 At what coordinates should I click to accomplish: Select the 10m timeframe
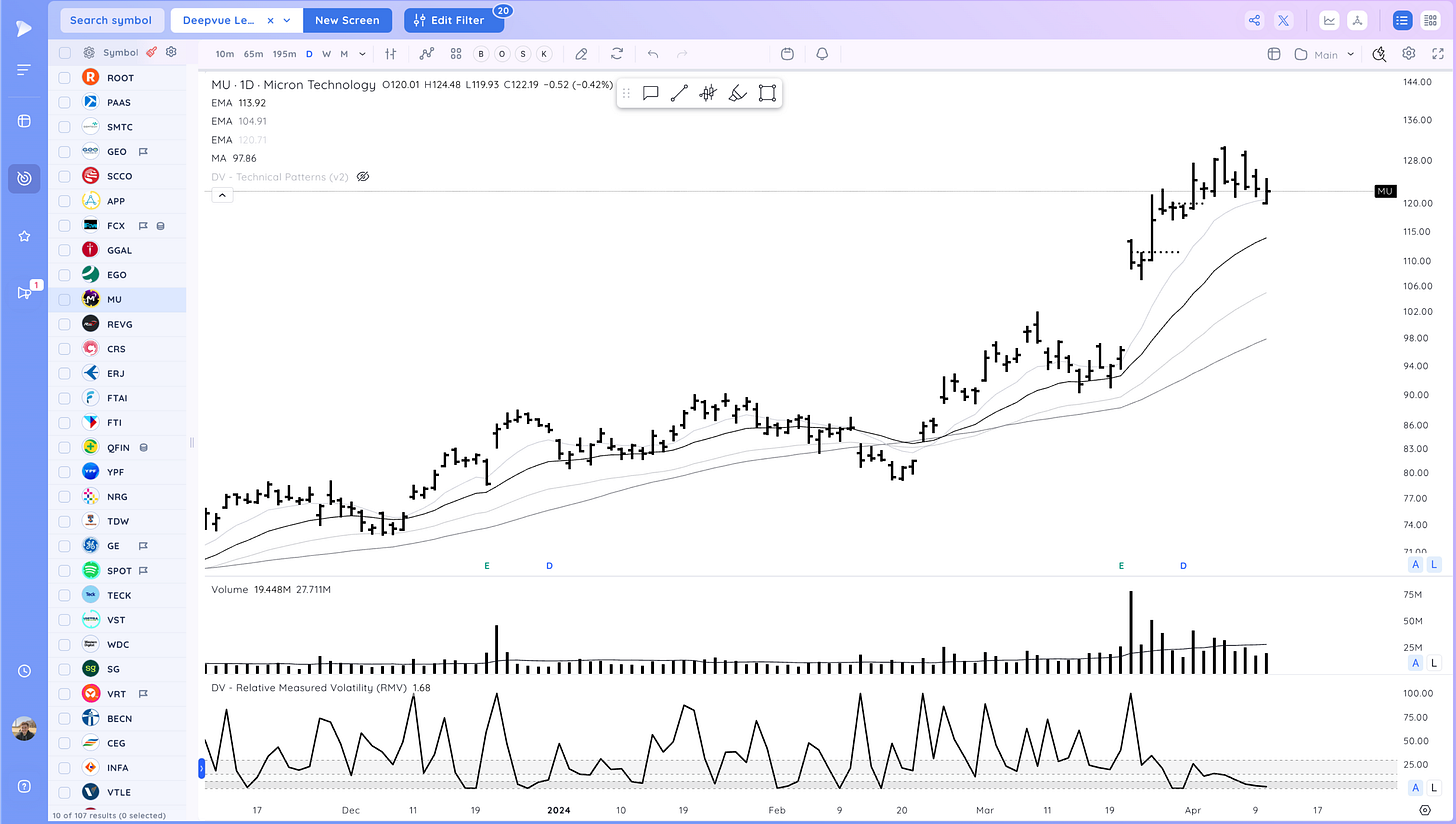coord(225,54)
